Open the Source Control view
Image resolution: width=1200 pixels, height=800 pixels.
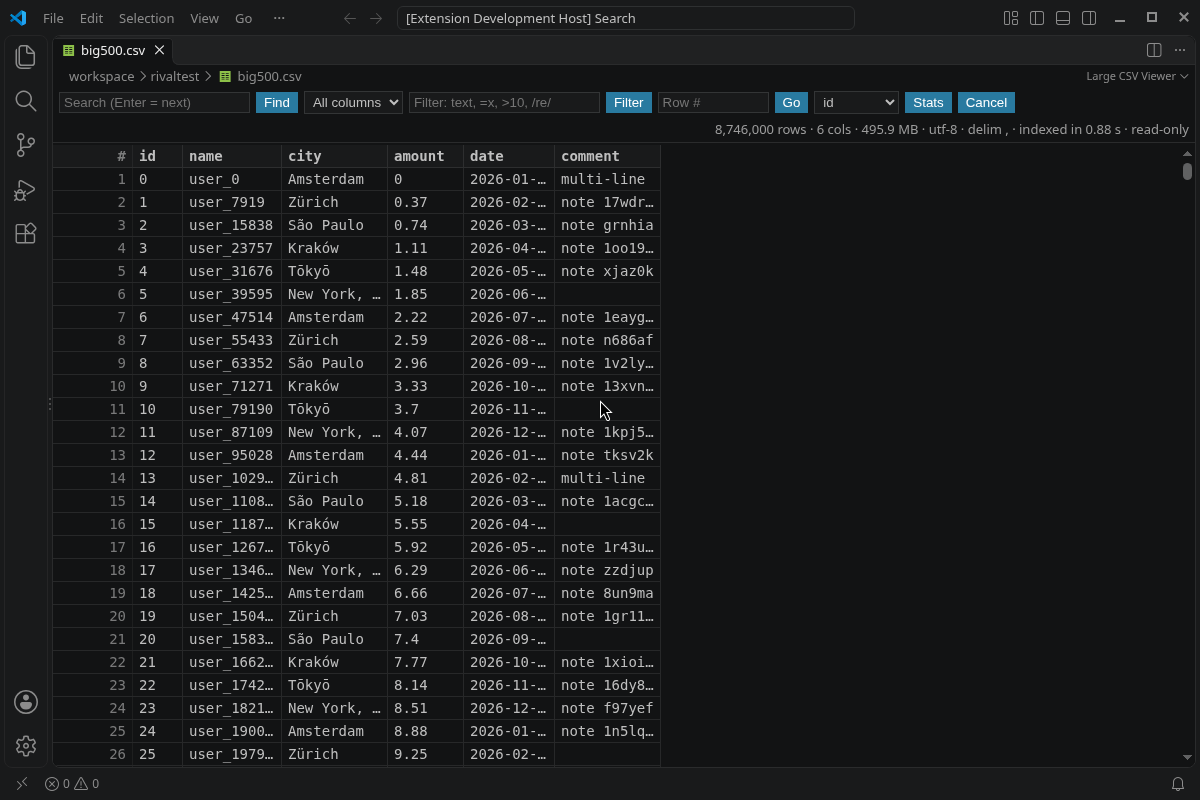coord(26,145)
